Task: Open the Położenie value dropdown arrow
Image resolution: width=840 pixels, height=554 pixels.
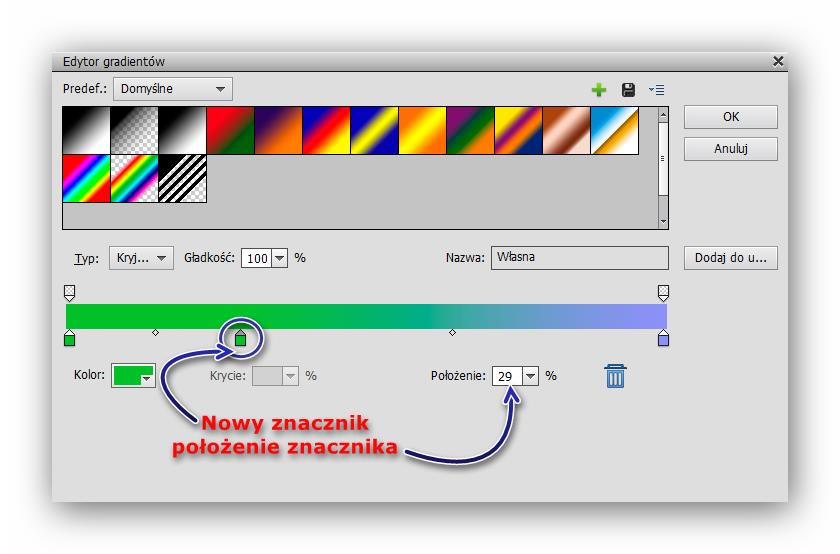Action: 530,376
